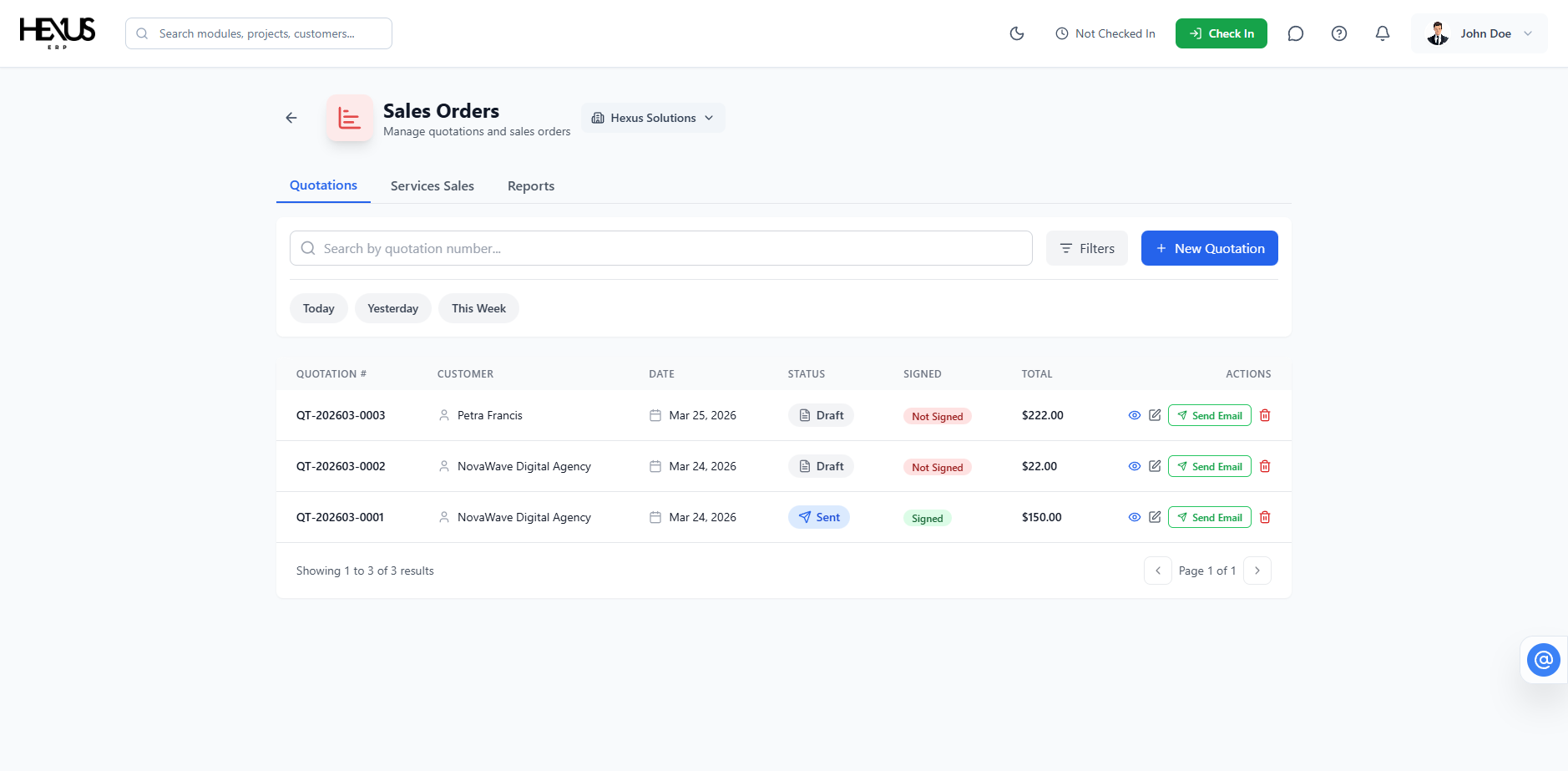Focus the global modules search box
Screen dimensions: 1568x771
coord(259,33)
